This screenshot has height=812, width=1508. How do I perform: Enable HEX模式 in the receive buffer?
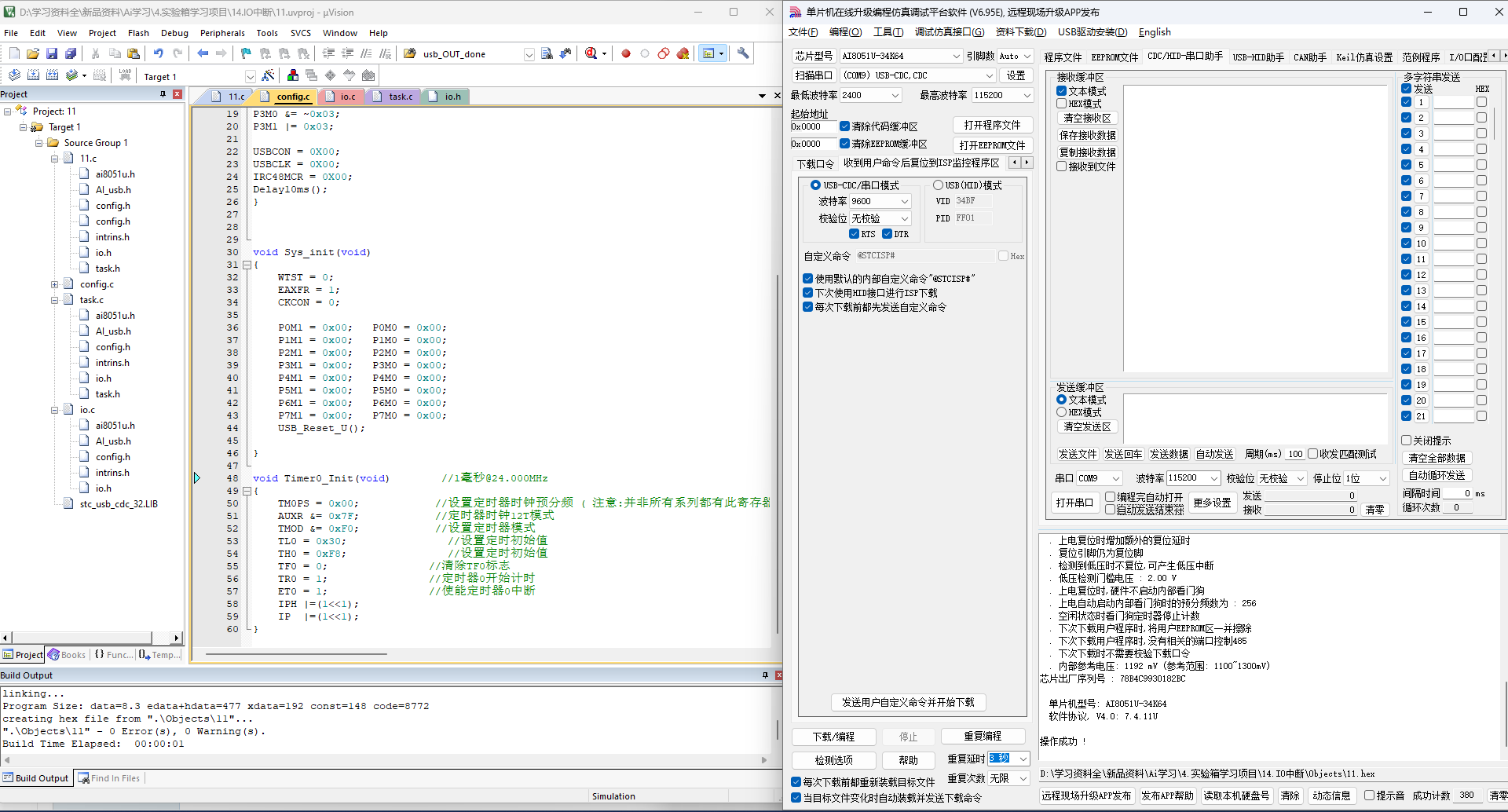tap(1061, 104)
